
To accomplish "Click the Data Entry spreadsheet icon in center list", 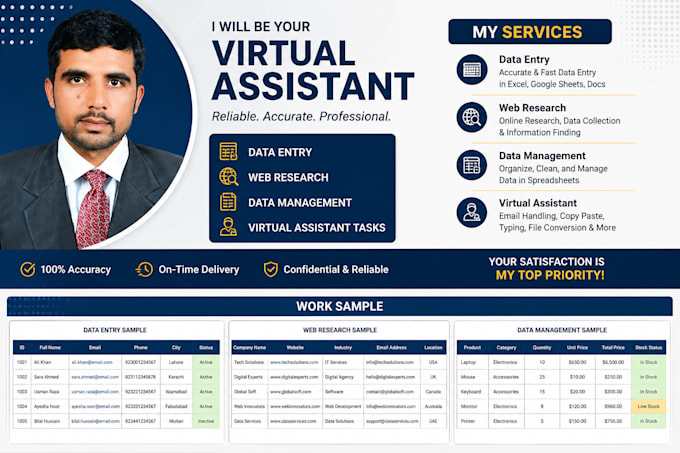I will [x=228, y=152].
